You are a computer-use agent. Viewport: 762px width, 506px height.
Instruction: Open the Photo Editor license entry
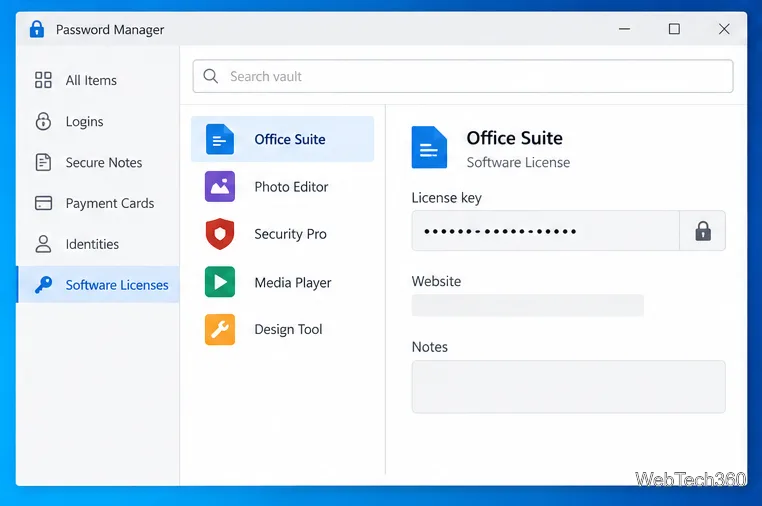[282, 186]
